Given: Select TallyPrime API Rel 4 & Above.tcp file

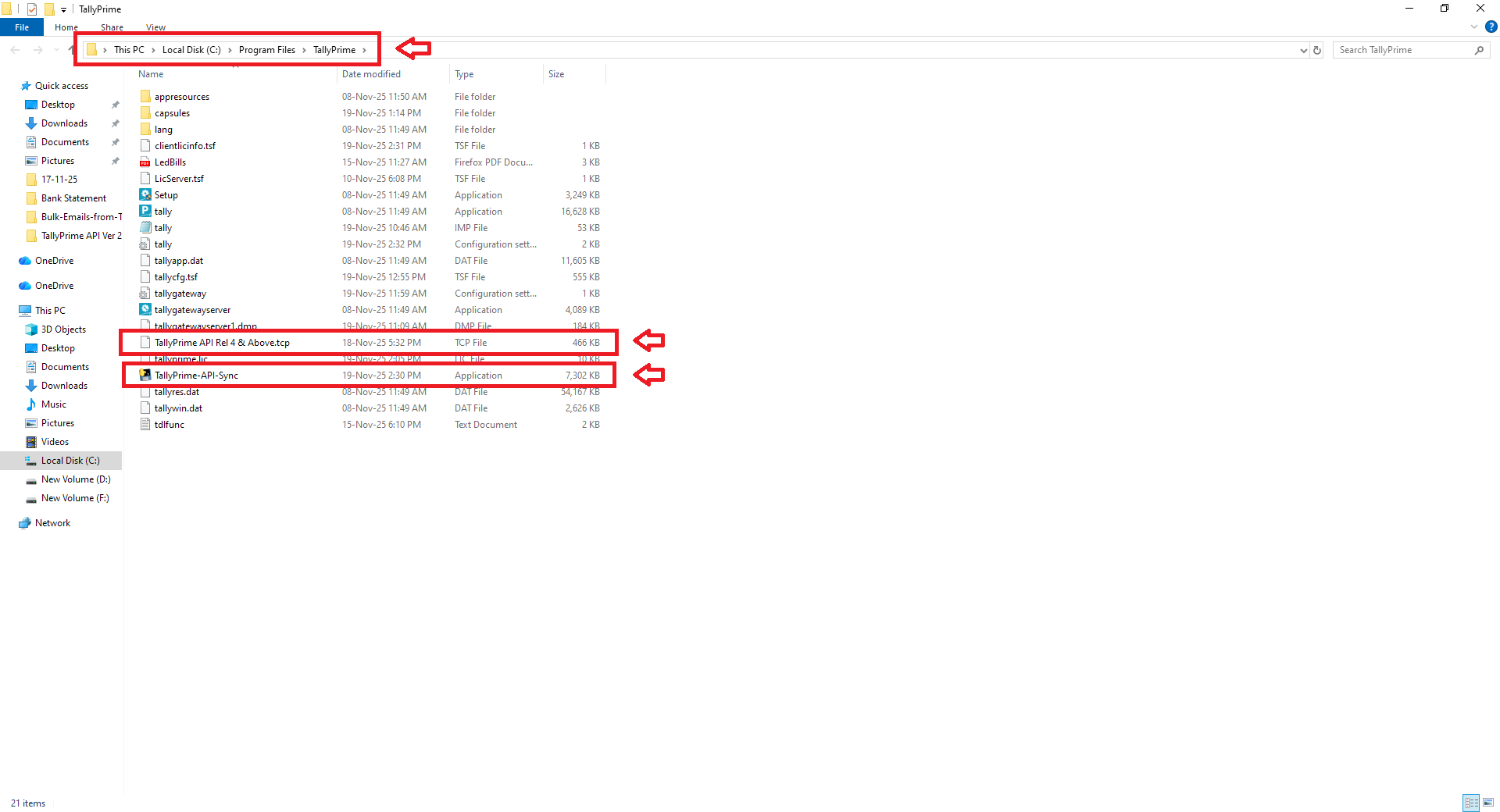Looking at the screenshot, I should tap(222, 343).
